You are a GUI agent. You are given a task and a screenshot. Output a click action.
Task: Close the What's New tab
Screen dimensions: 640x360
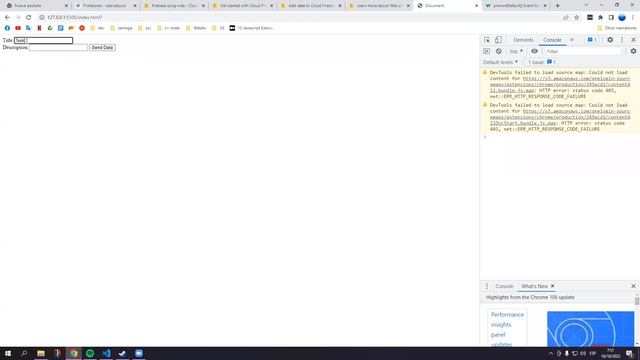pos(552,286)
